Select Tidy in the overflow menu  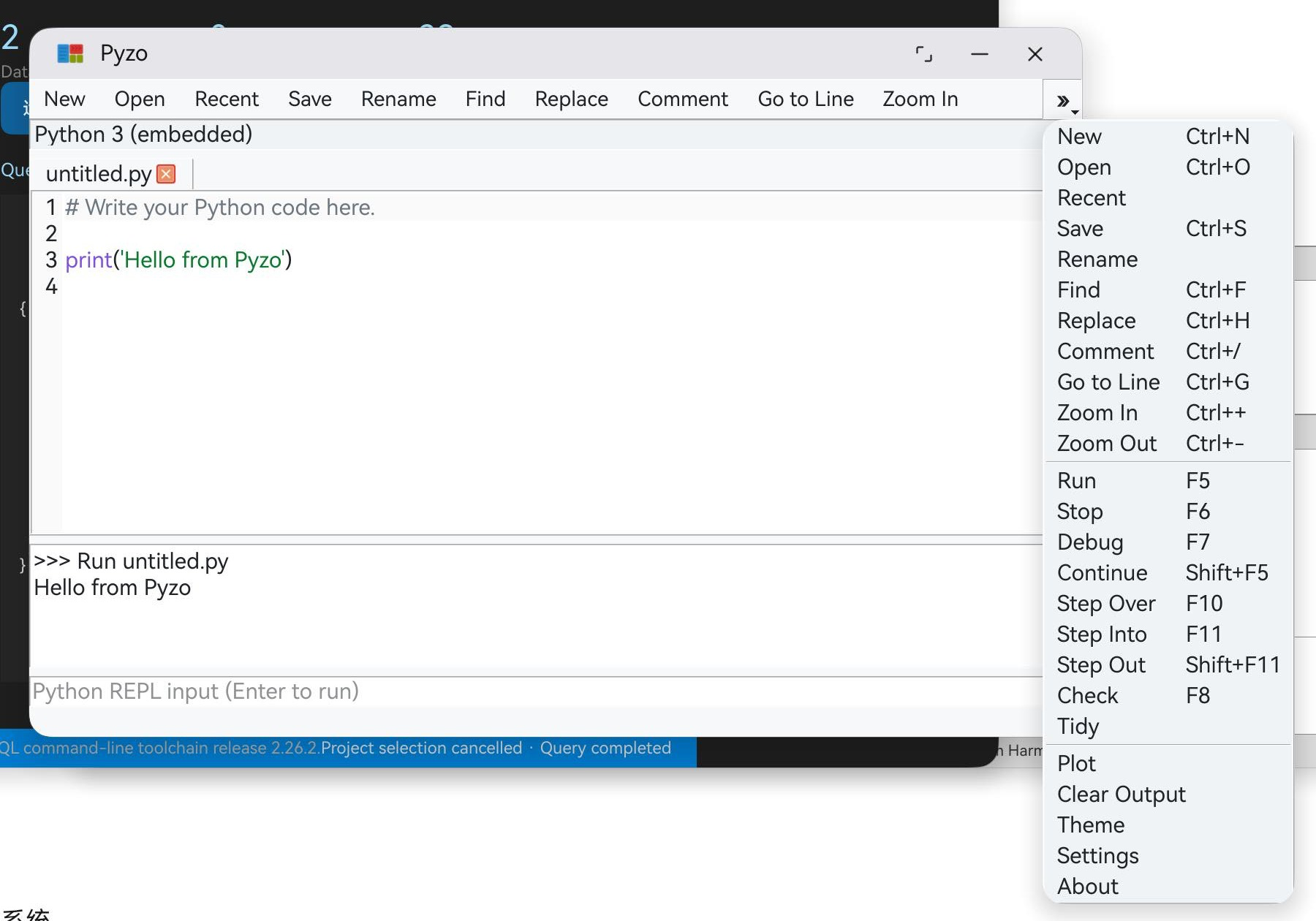1168,727
